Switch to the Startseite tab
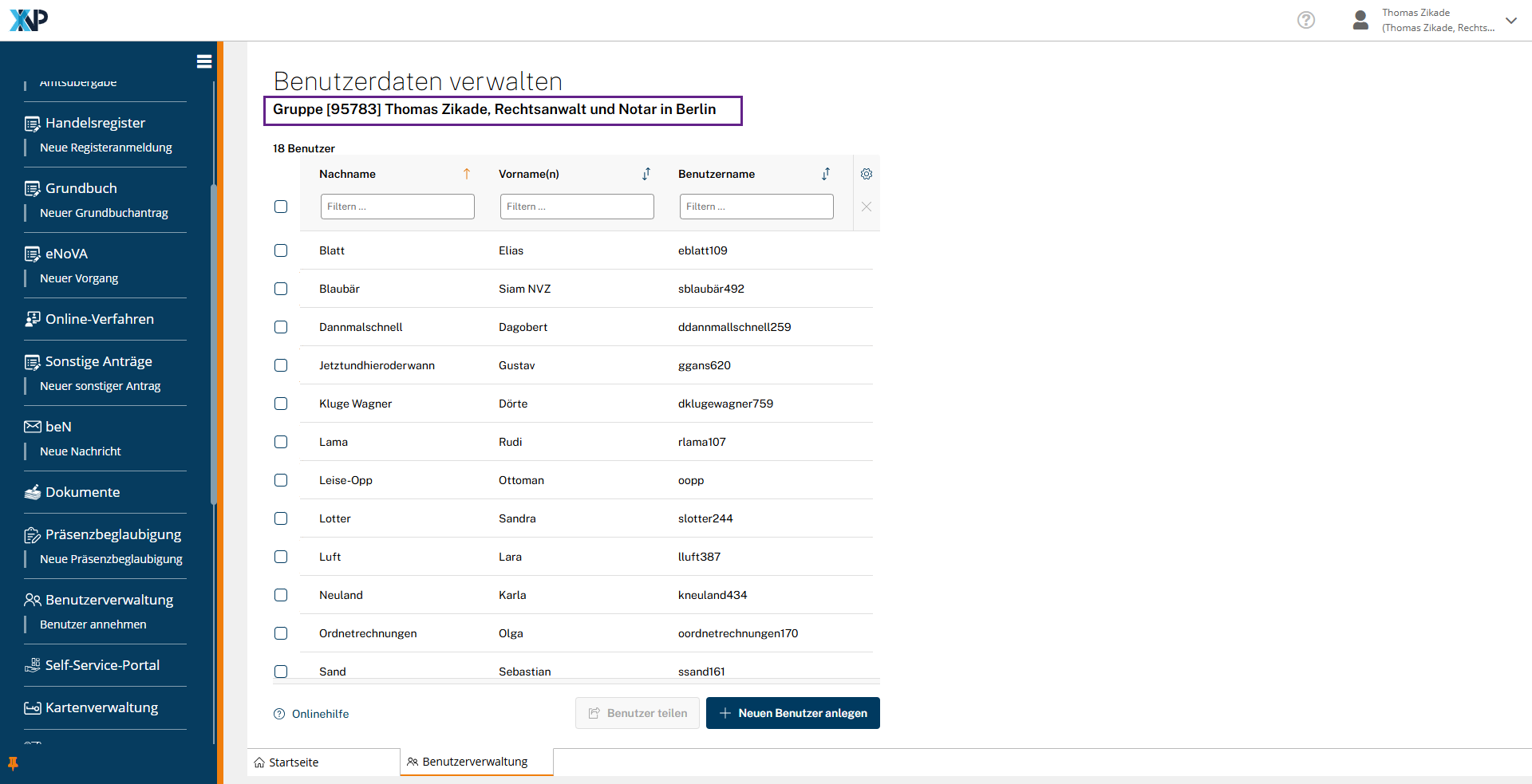The width and height of the screenshot is (1532, 784). tap(293, 762)
